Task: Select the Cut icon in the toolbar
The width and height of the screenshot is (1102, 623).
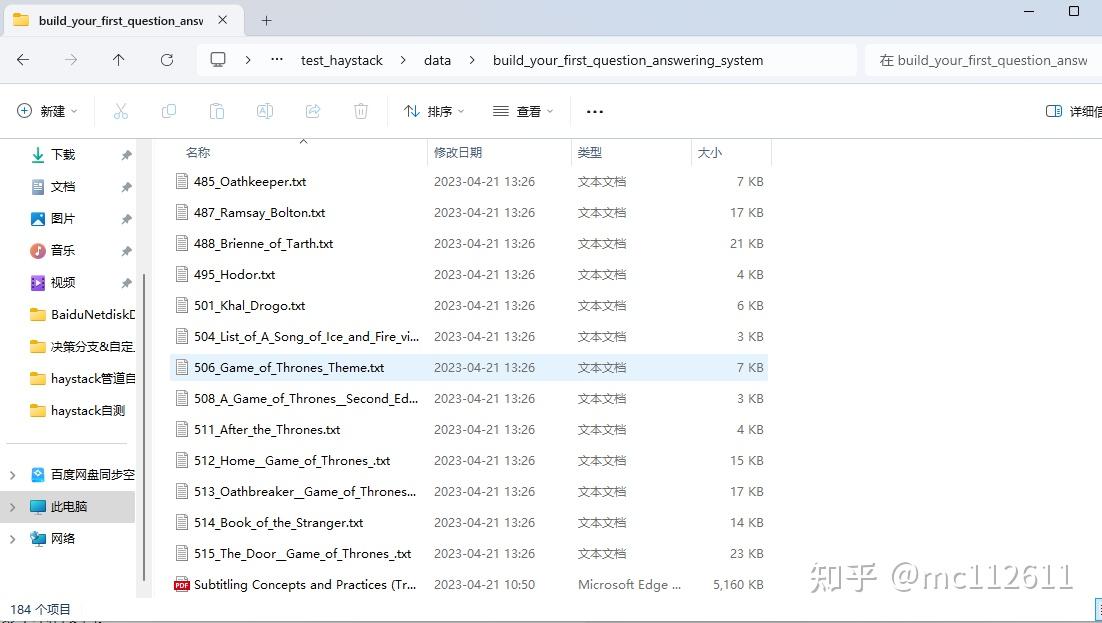Action: (x=121, y=111)
